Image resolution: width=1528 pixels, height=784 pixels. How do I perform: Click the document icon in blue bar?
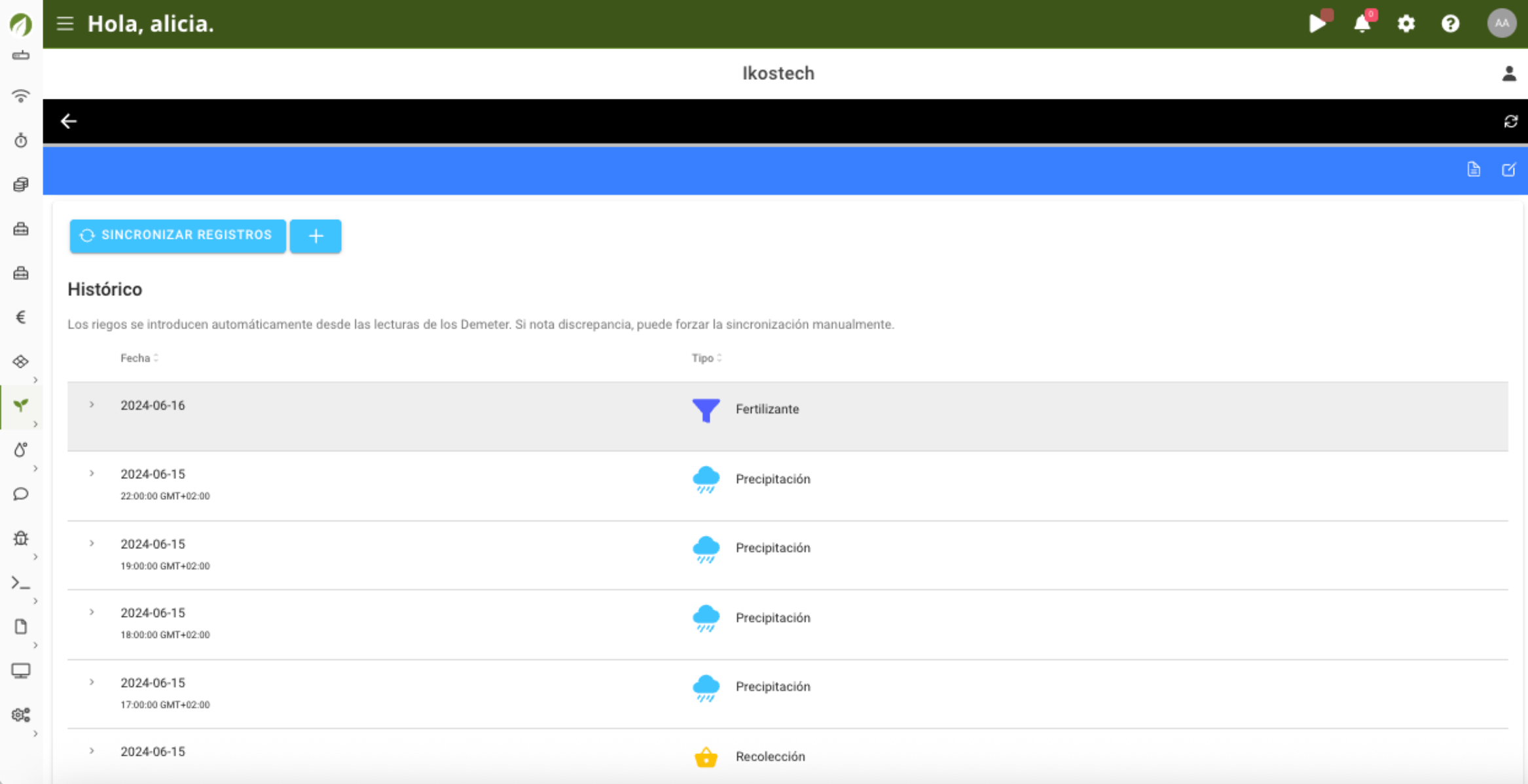tap(1474, 170)
